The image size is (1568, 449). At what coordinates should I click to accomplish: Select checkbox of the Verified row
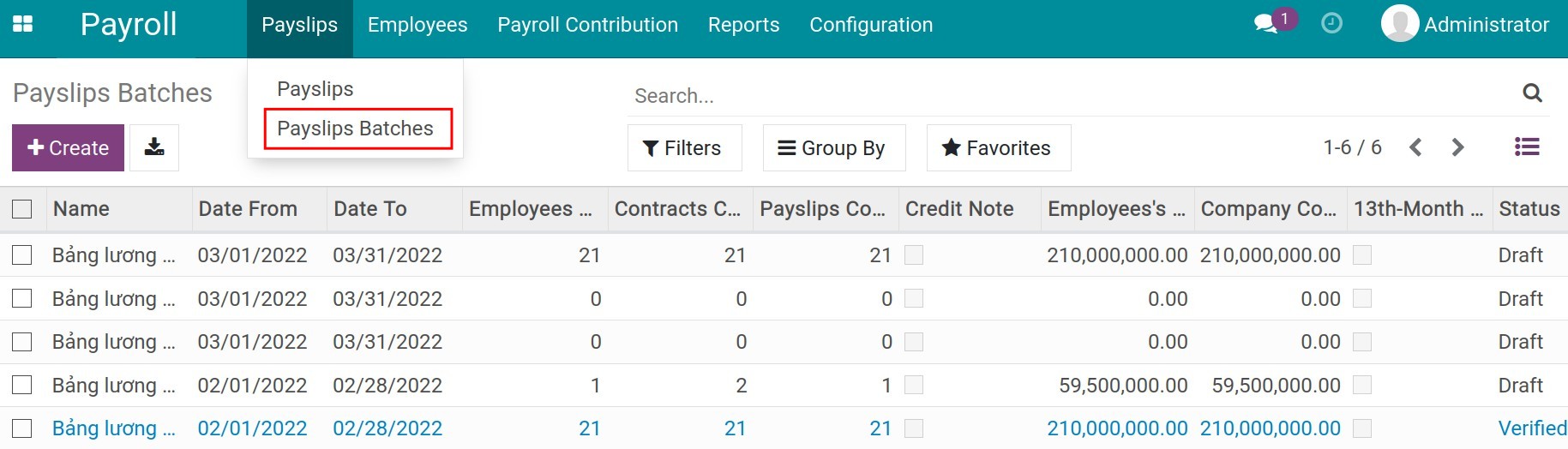coord(22,428)
